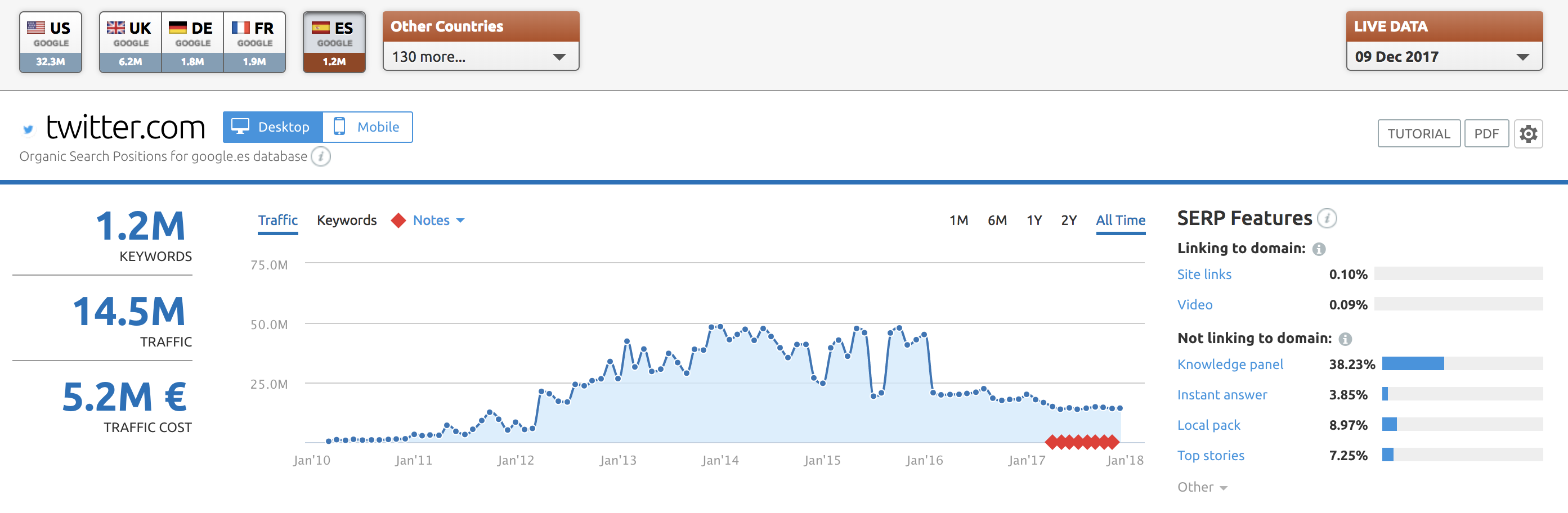The image size is (1568, 513).
Task: Open the Knowledge panel link
Action: [1230, 364]
